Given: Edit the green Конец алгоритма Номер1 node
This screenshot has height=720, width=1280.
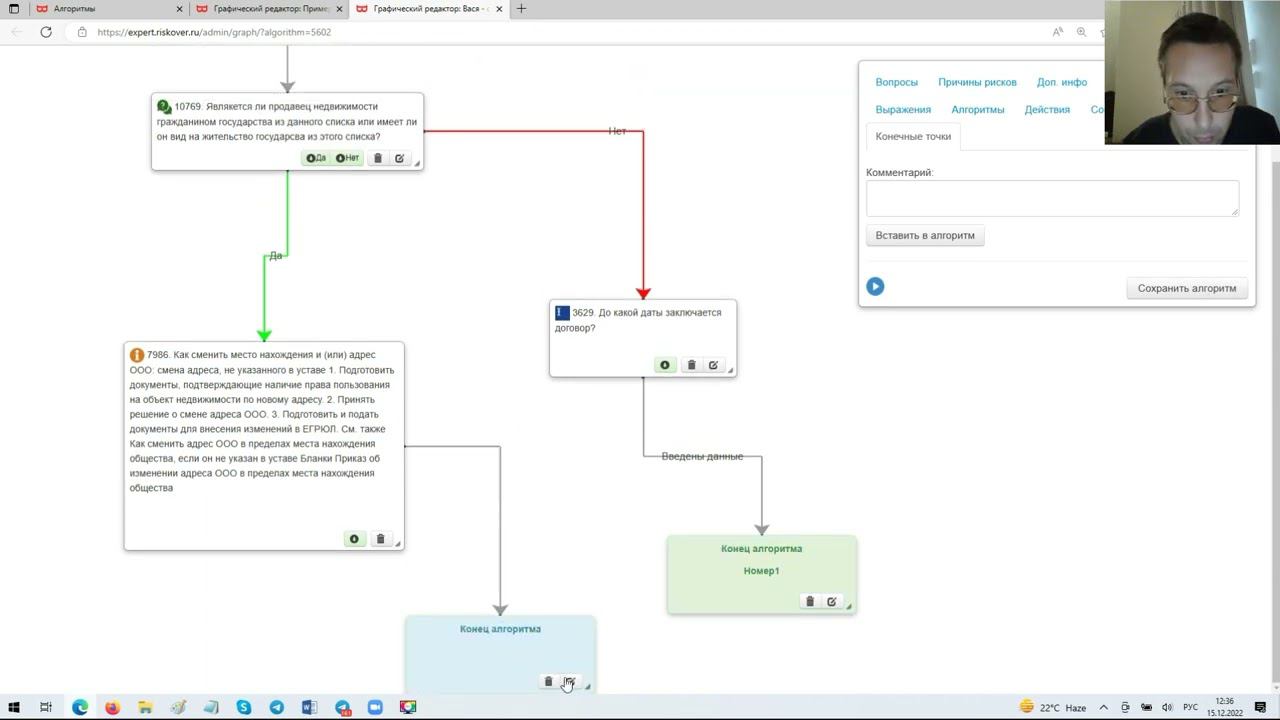Looking at the screenshot, I should [x=831, y=601].
